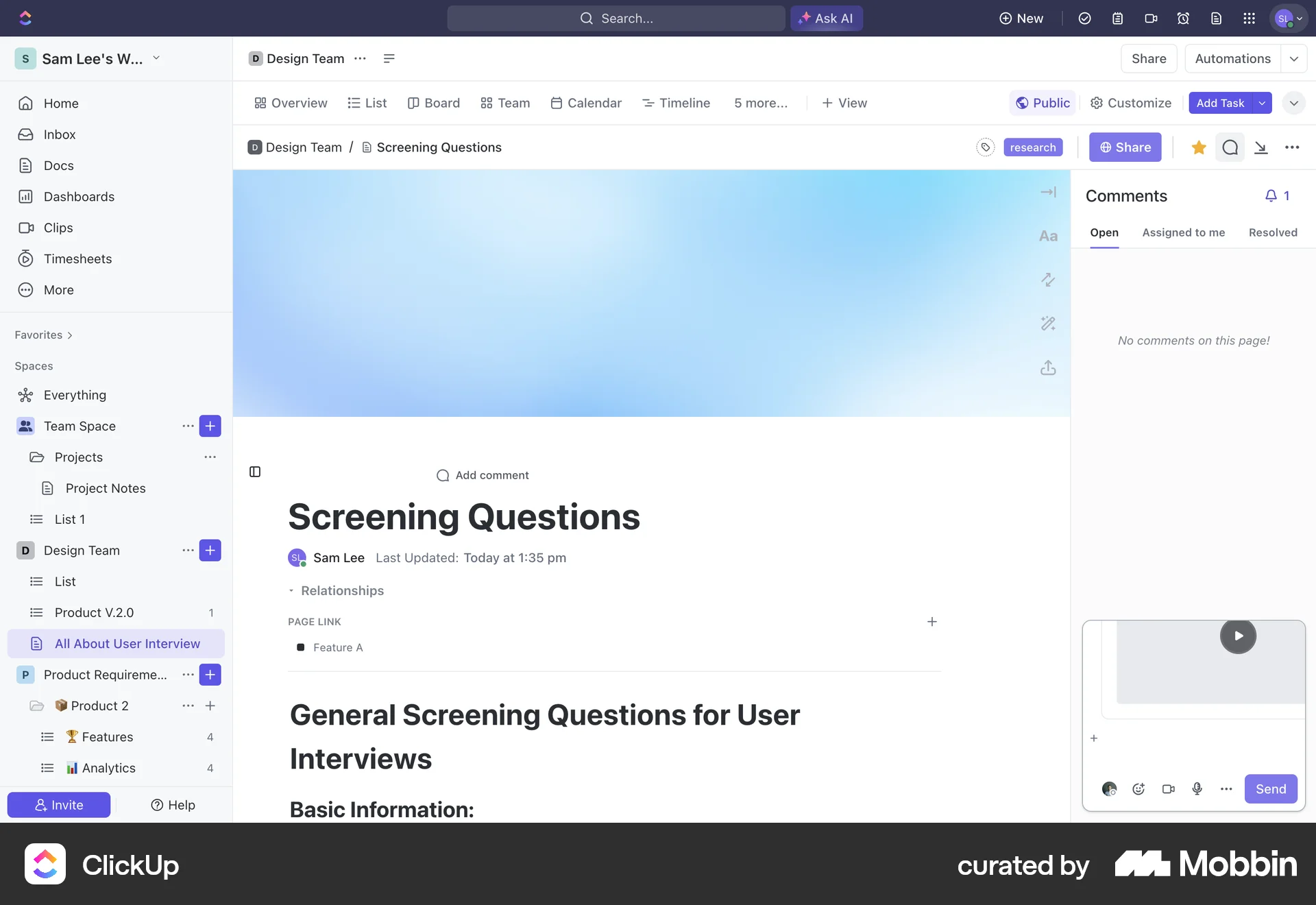
Task: Expand the Add Task options dropdown
Action: pyautogui.click(x=1262, y=103)
